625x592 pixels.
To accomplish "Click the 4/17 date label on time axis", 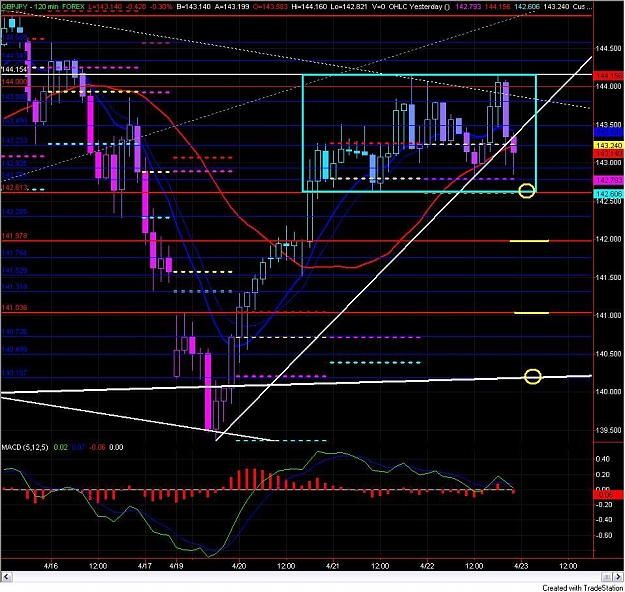I will pos(145,566).
